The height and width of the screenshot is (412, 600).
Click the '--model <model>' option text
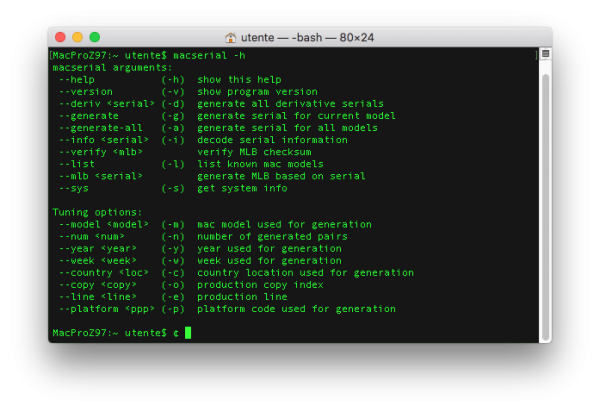tap(104, 225)
